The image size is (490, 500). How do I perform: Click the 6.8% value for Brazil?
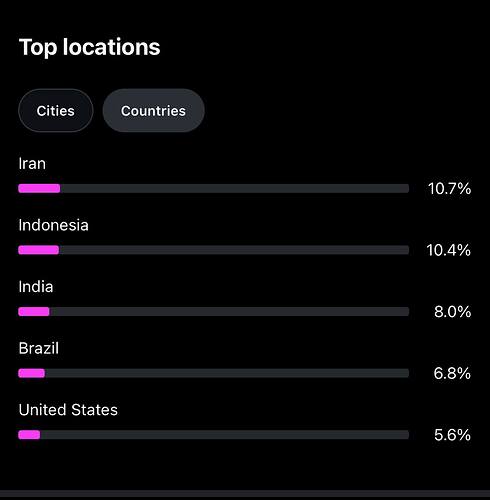point(452,373)
